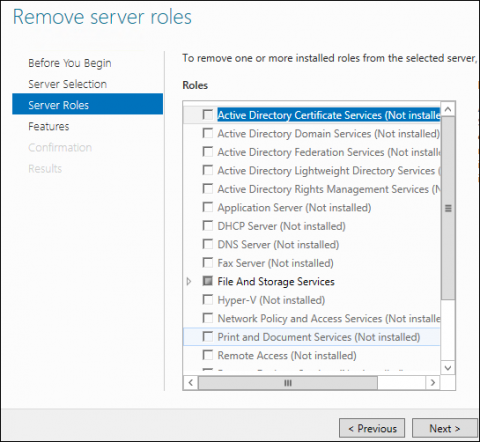480x442 pixels.
Task: Click the horizontal scrollbar thumb in roles list
Action: pos(288,383)
